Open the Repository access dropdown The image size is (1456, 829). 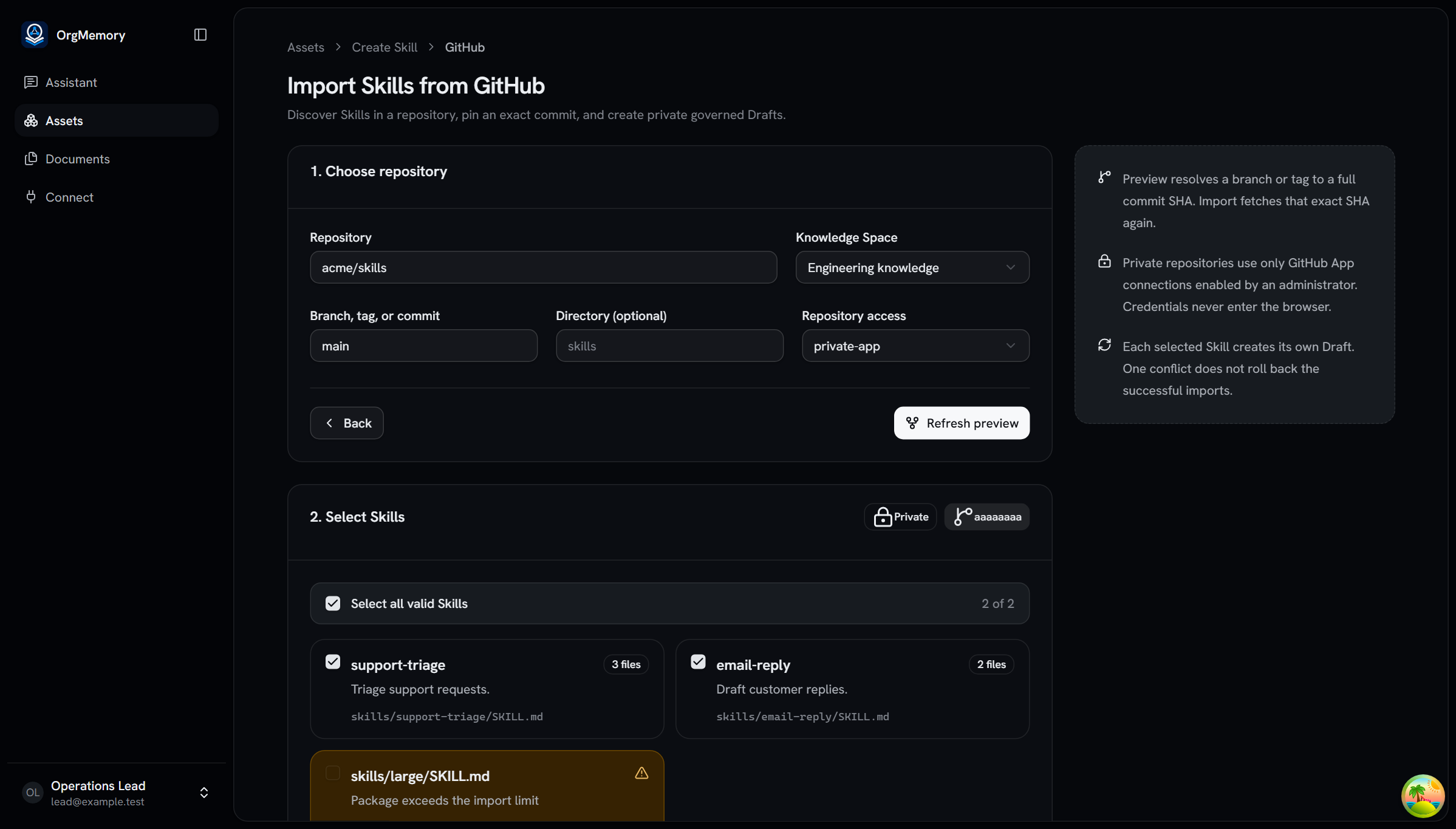pyautogui.click(x=915, y=346)
